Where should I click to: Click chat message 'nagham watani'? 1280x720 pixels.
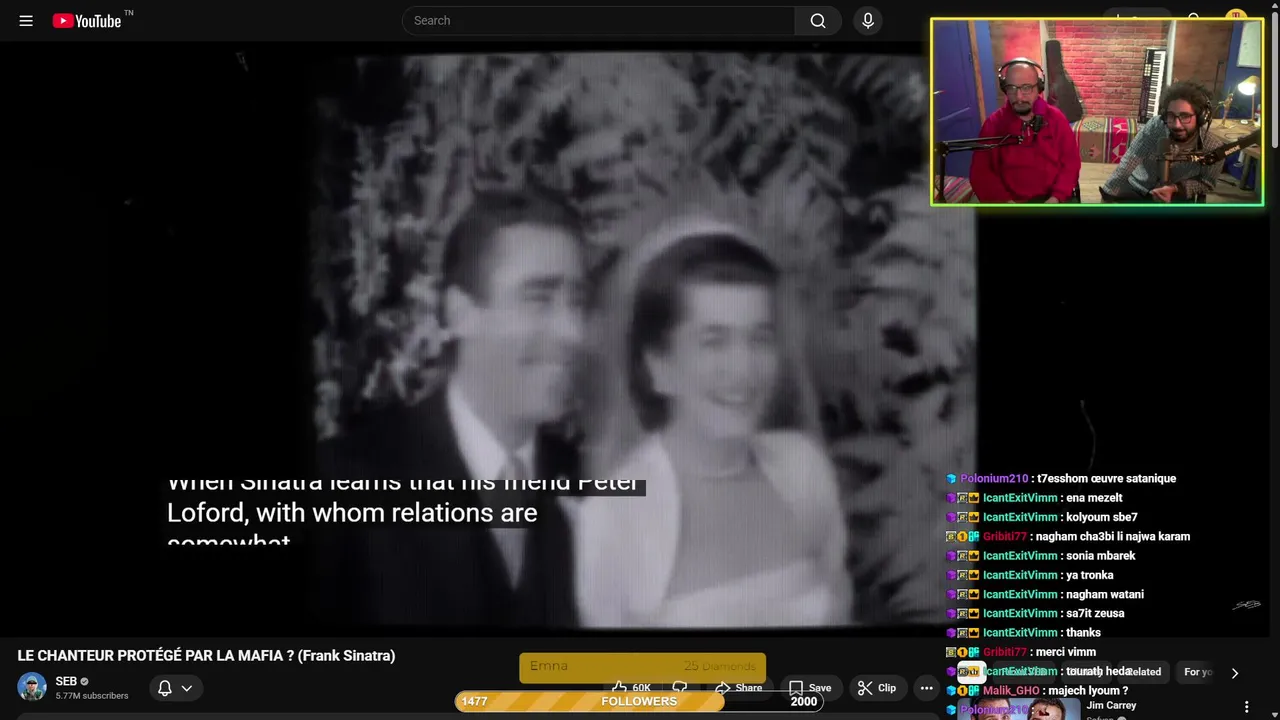click(1104, 594)
